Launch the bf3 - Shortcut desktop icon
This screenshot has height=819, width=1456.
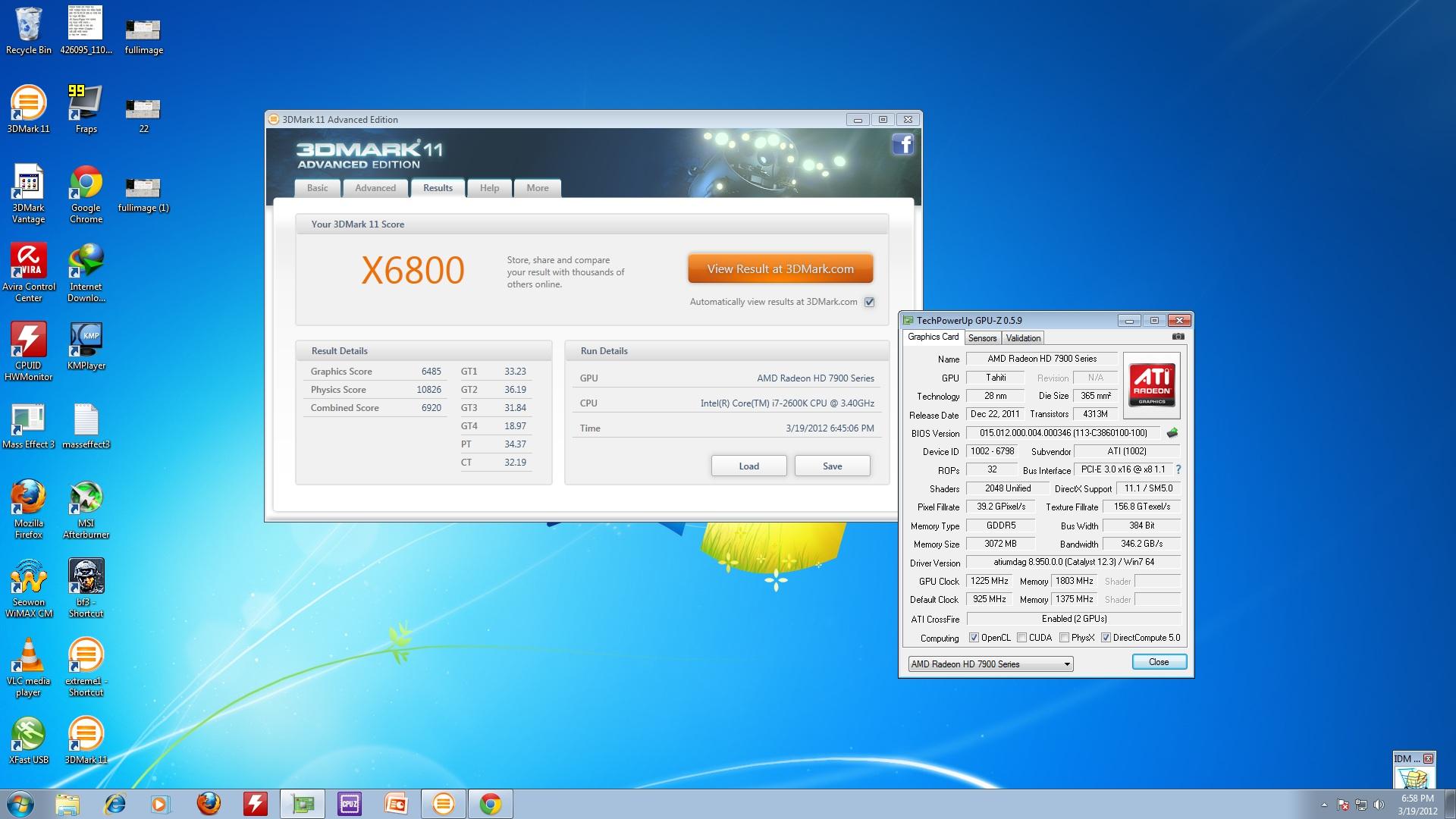tap(86, 588)
